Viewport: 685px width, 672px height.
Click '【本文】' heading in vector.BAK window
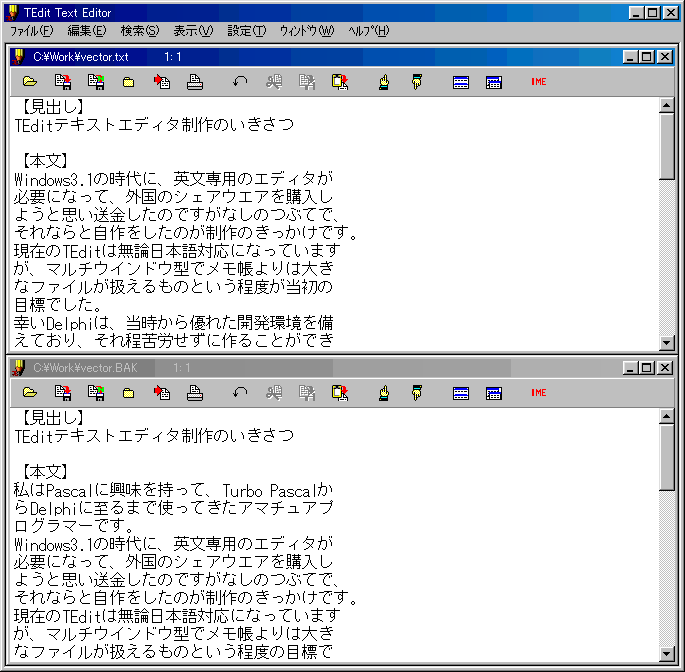tap(45, 472)
